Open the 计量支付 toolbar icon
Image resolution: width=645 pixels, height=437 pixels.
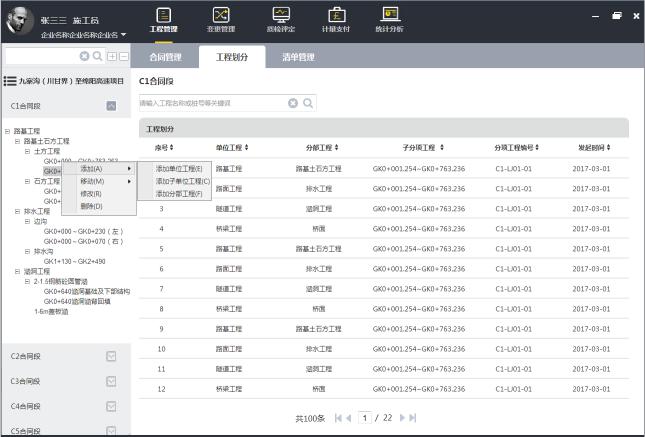336,20
